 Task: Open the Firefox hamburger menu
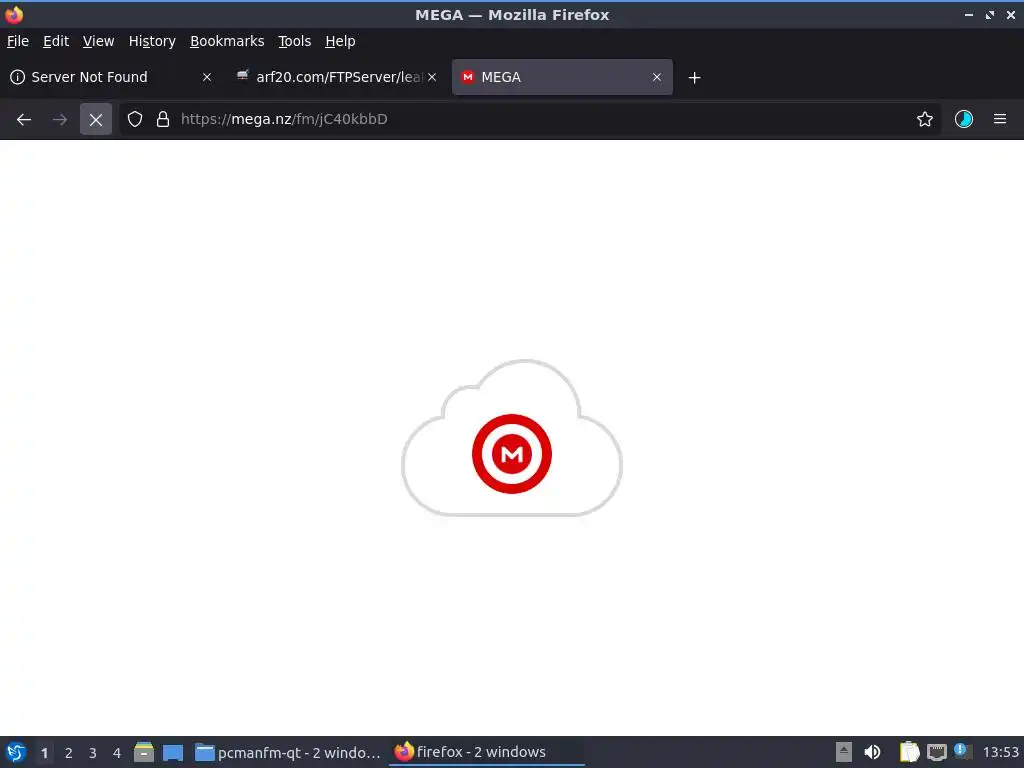pyautogui.click(x=1000, y=120)
